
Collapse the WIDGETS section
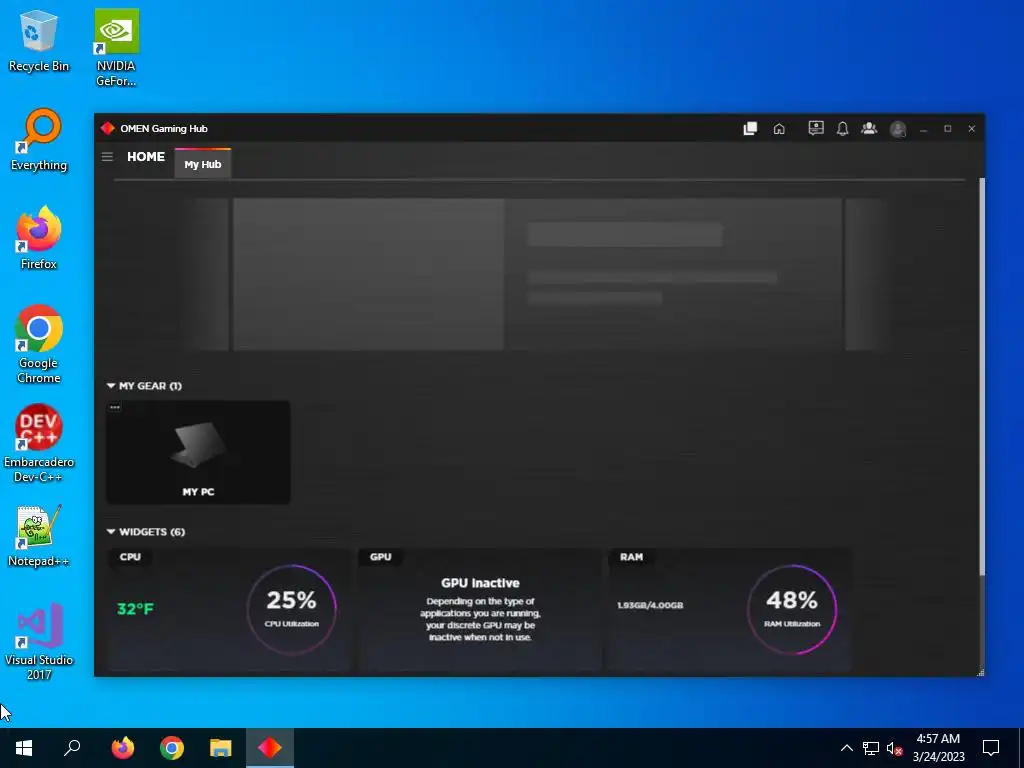[x=111, y=532]
